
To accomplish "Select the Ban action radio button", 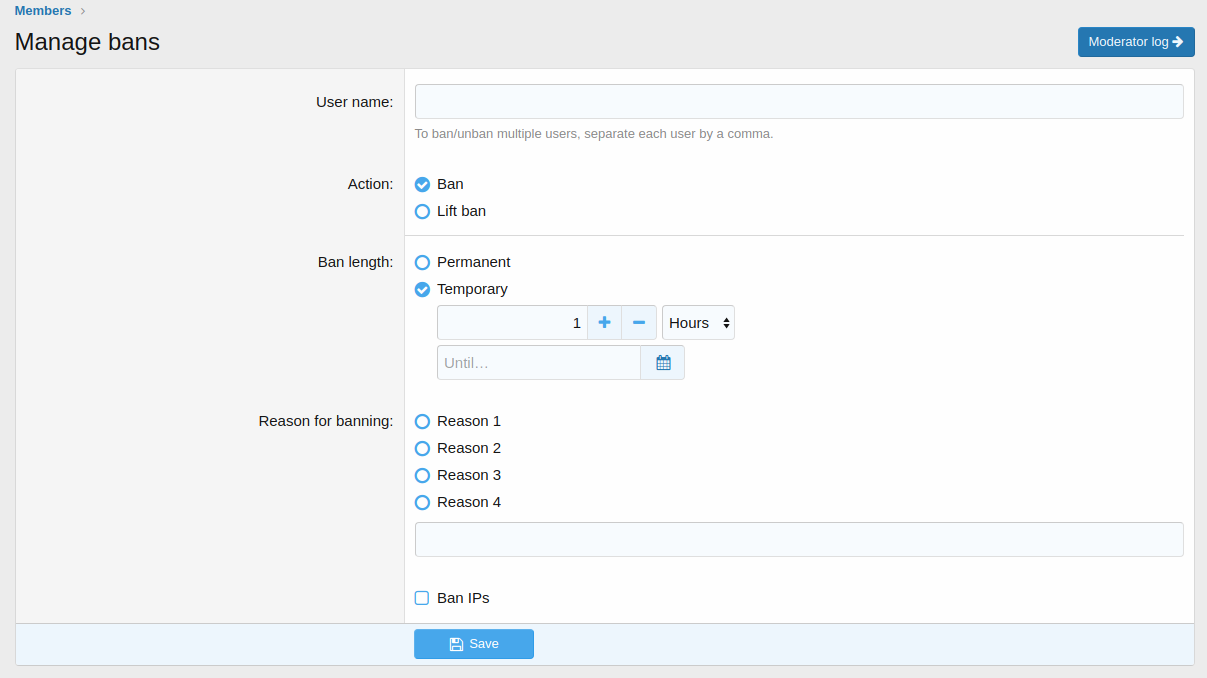I will click(x=423, y=184).
